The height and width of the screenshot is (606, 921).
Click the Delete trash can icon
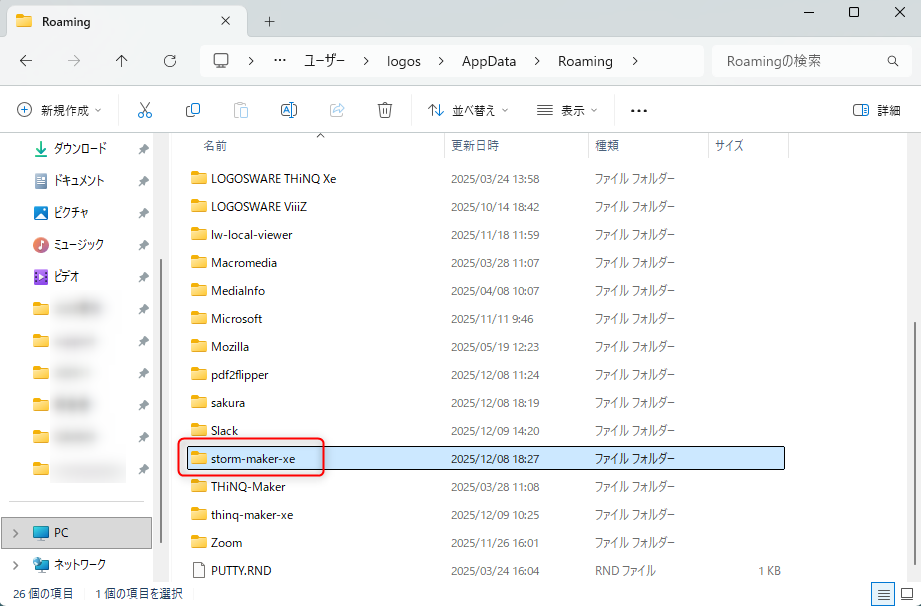385,110
